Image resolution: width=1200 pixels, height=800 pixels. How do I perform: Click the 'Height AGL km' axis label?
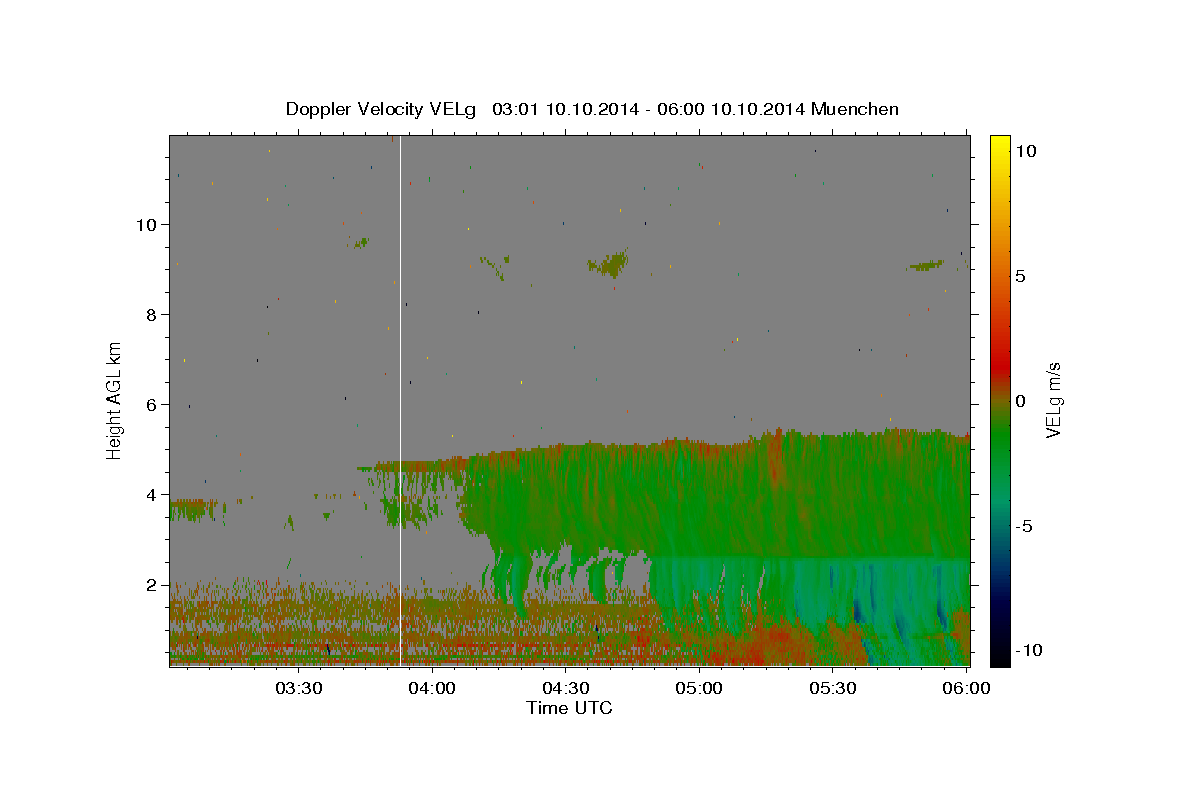(x=115, y=400)
